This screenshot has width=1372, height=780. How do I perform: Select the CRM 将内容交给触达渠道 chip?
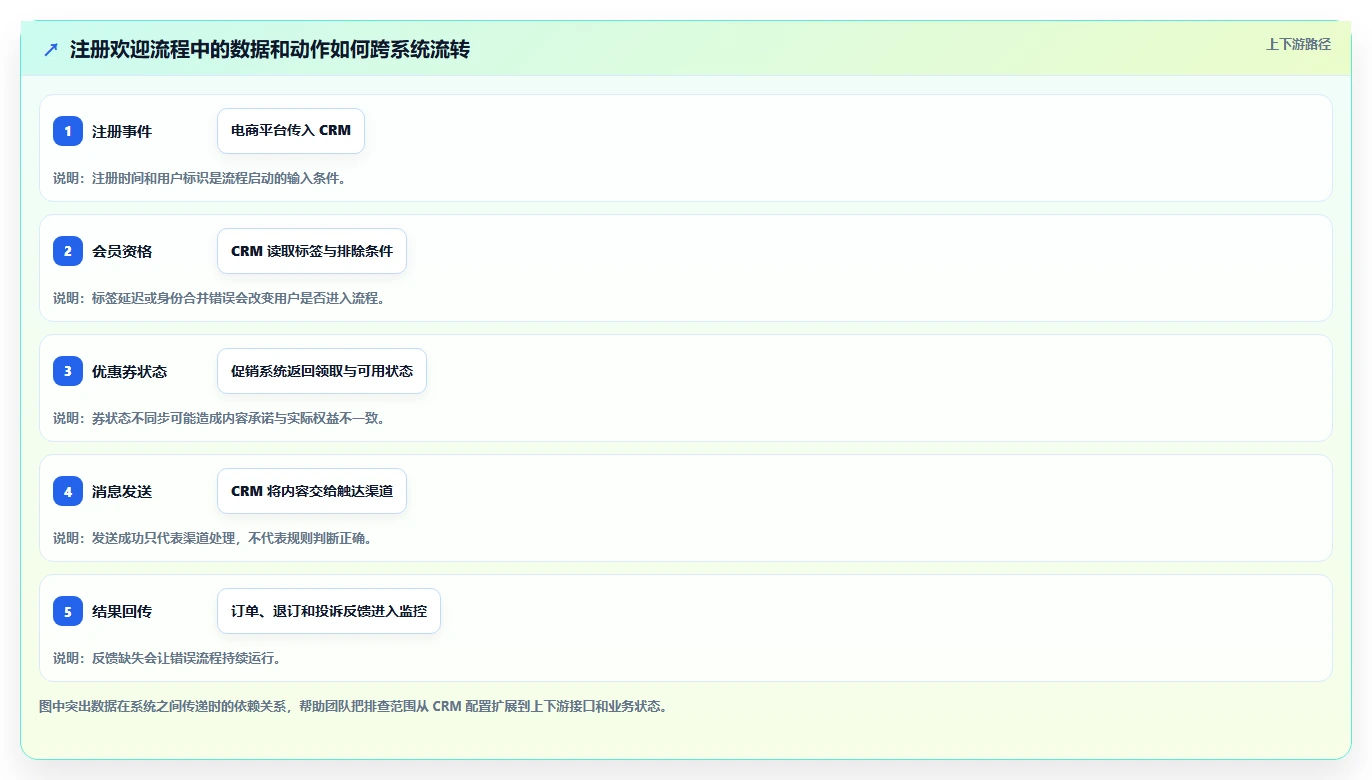click(x=312, y=491)
